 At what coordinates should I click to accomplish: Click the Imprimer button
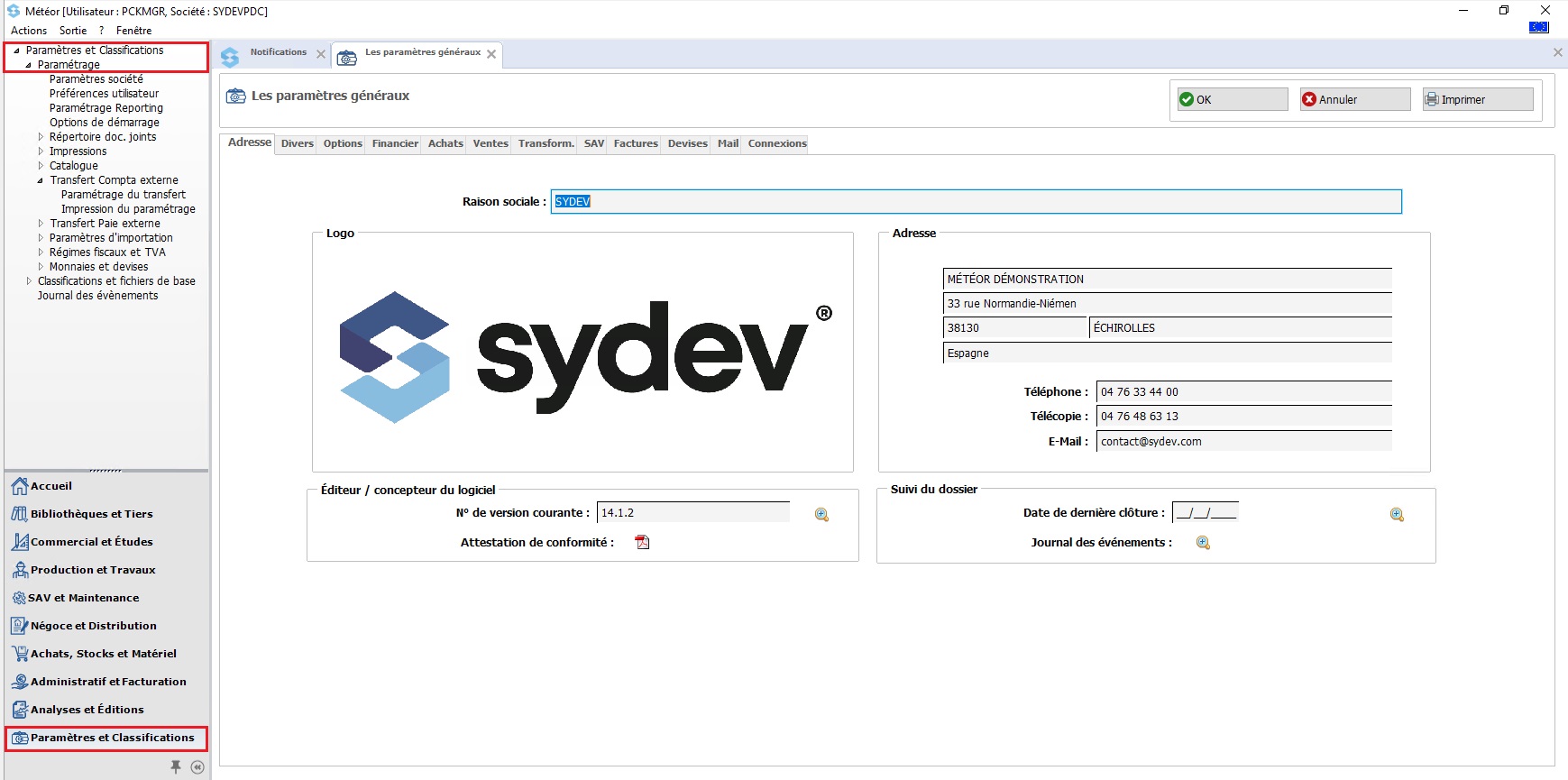pyautogui.click(x=1478, y=99)
